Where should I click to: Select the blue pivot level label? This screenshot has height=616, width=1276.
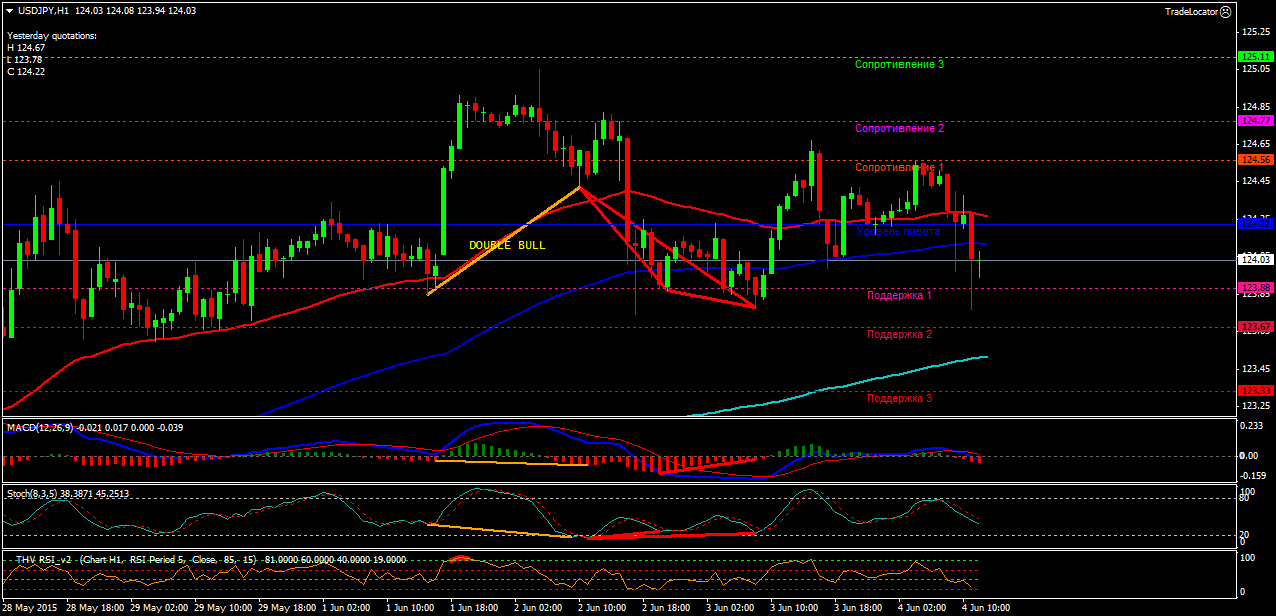pos(899,231)
